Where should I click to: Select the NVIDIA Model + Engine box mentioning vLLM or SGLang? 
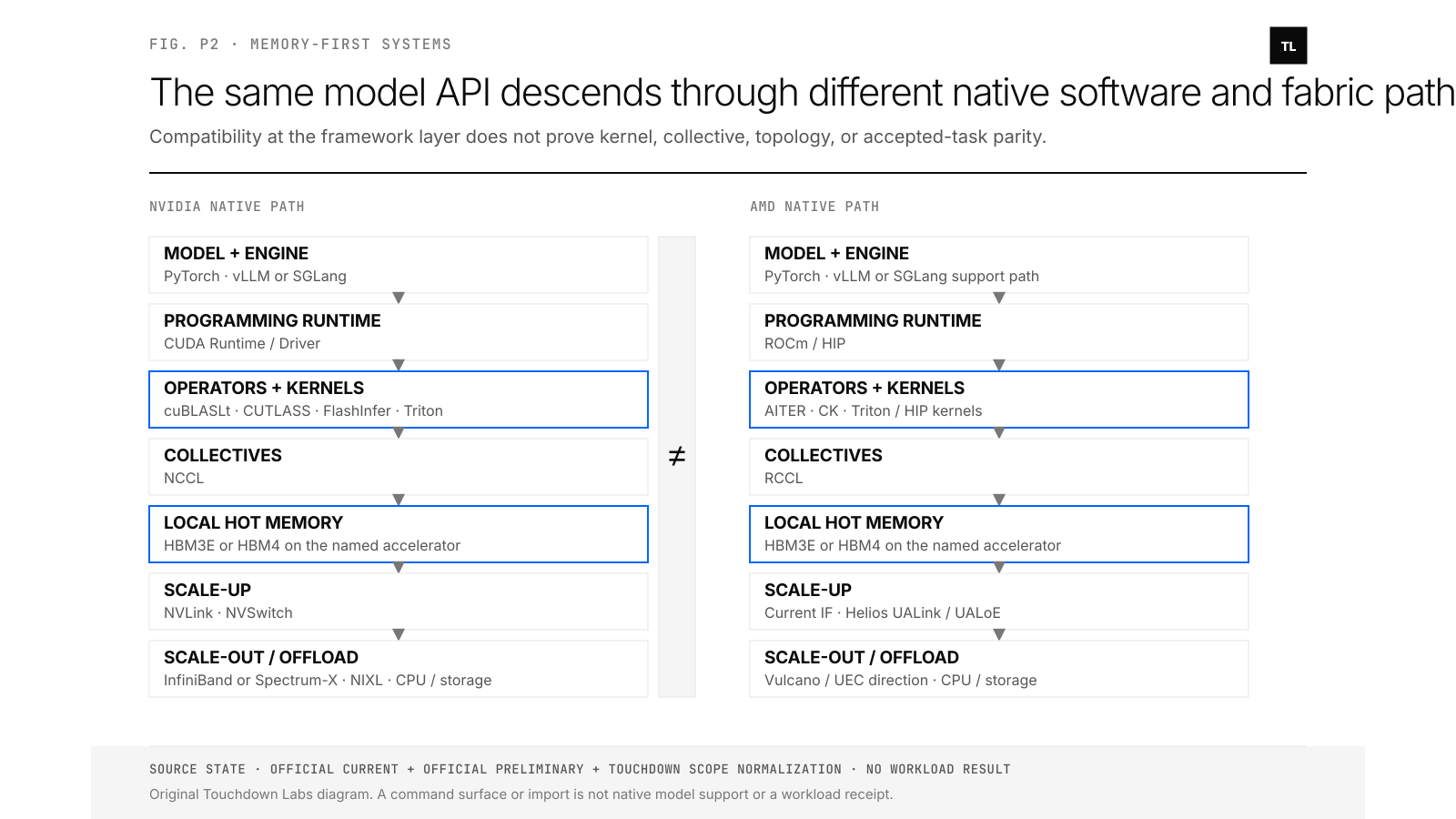(399, 265)
